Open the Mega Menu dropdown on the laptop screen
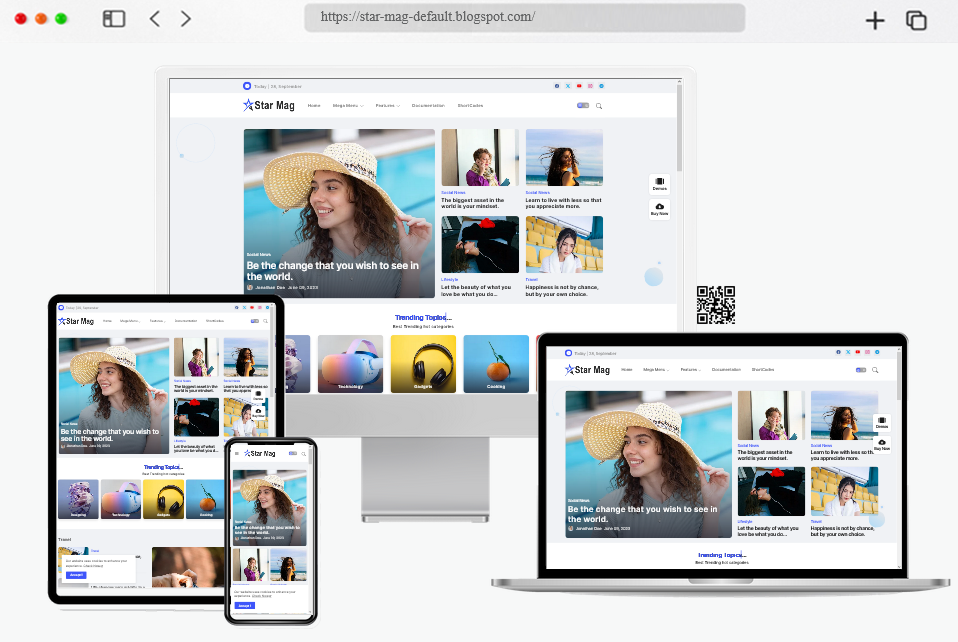 (654, 369)
